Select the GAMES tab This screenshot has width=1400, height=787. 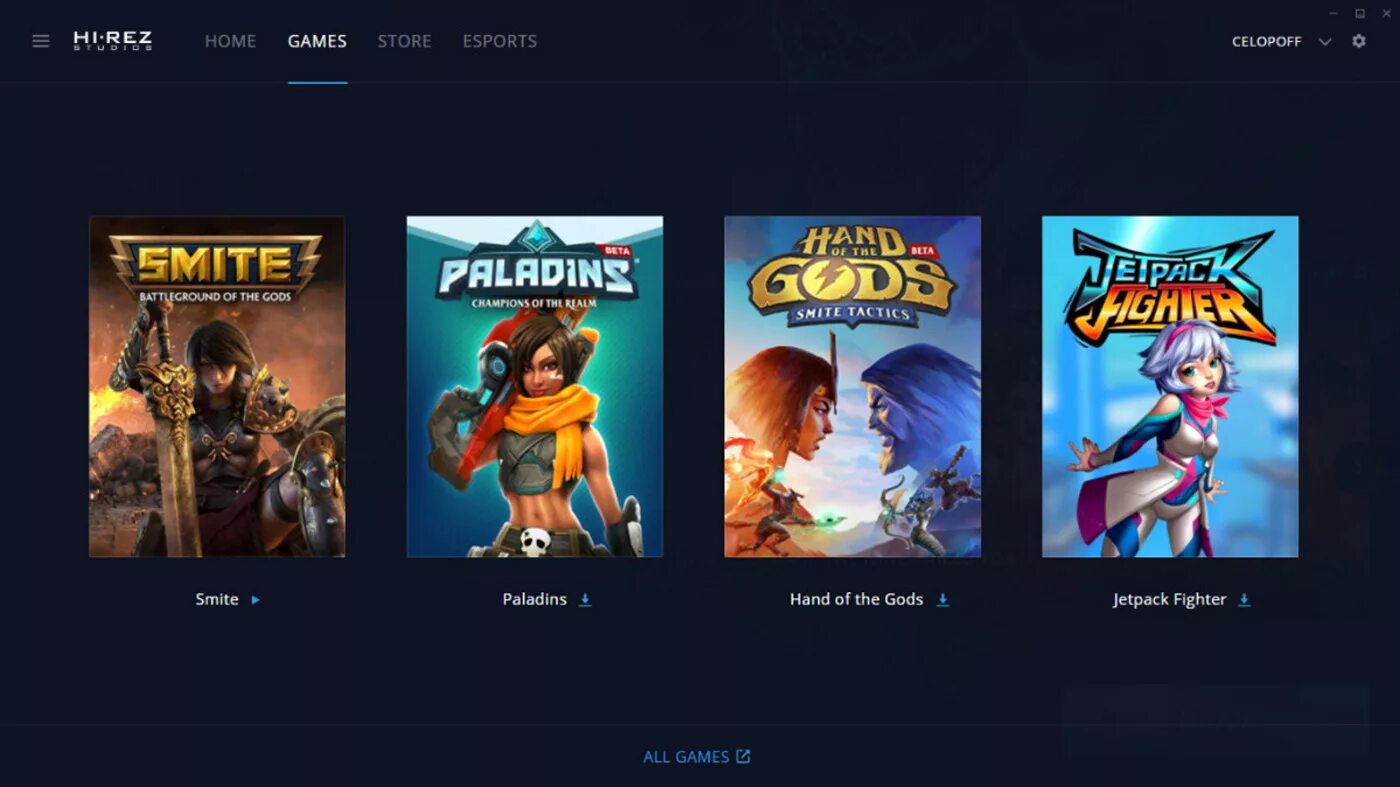317,41
